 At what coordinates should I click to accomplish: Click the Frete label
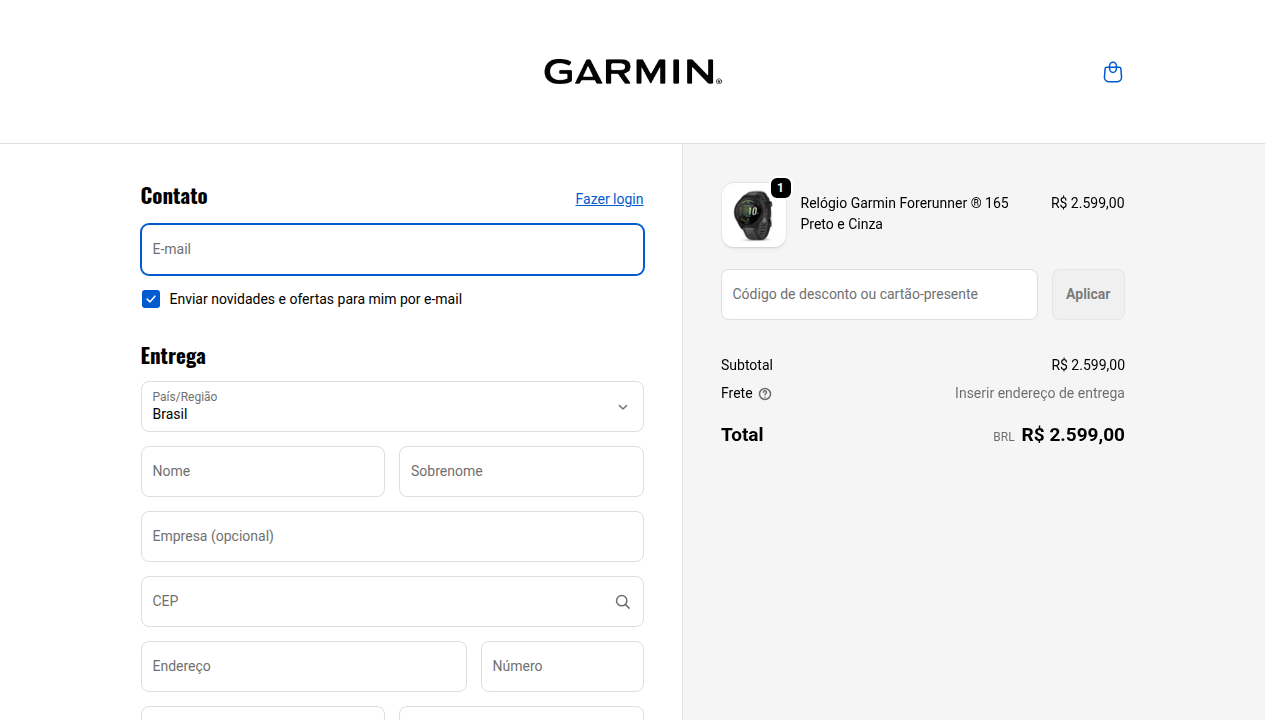pos(737,393)
